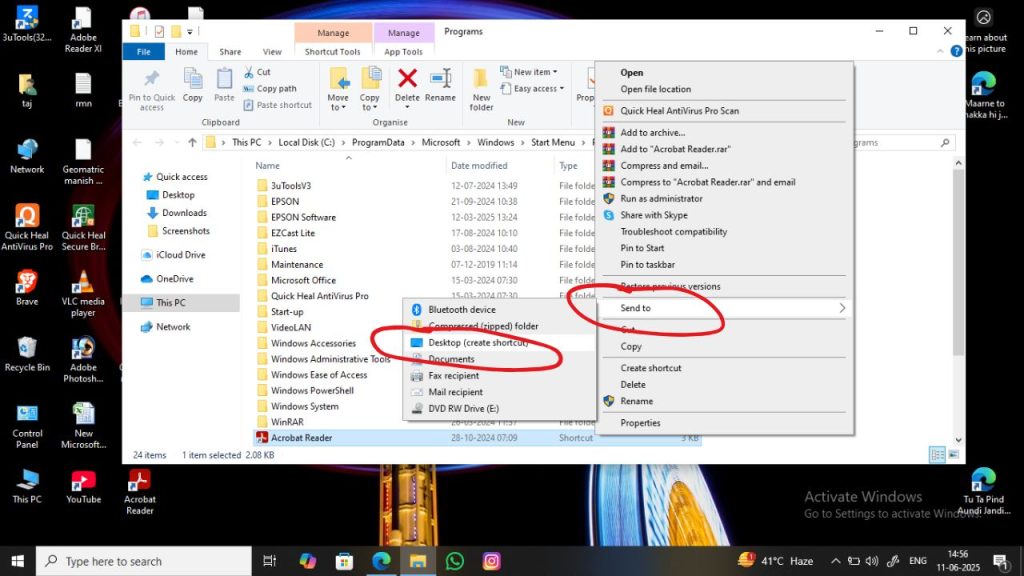Expand the Send to submenu
1024x576 pixels.
point(724,308)
